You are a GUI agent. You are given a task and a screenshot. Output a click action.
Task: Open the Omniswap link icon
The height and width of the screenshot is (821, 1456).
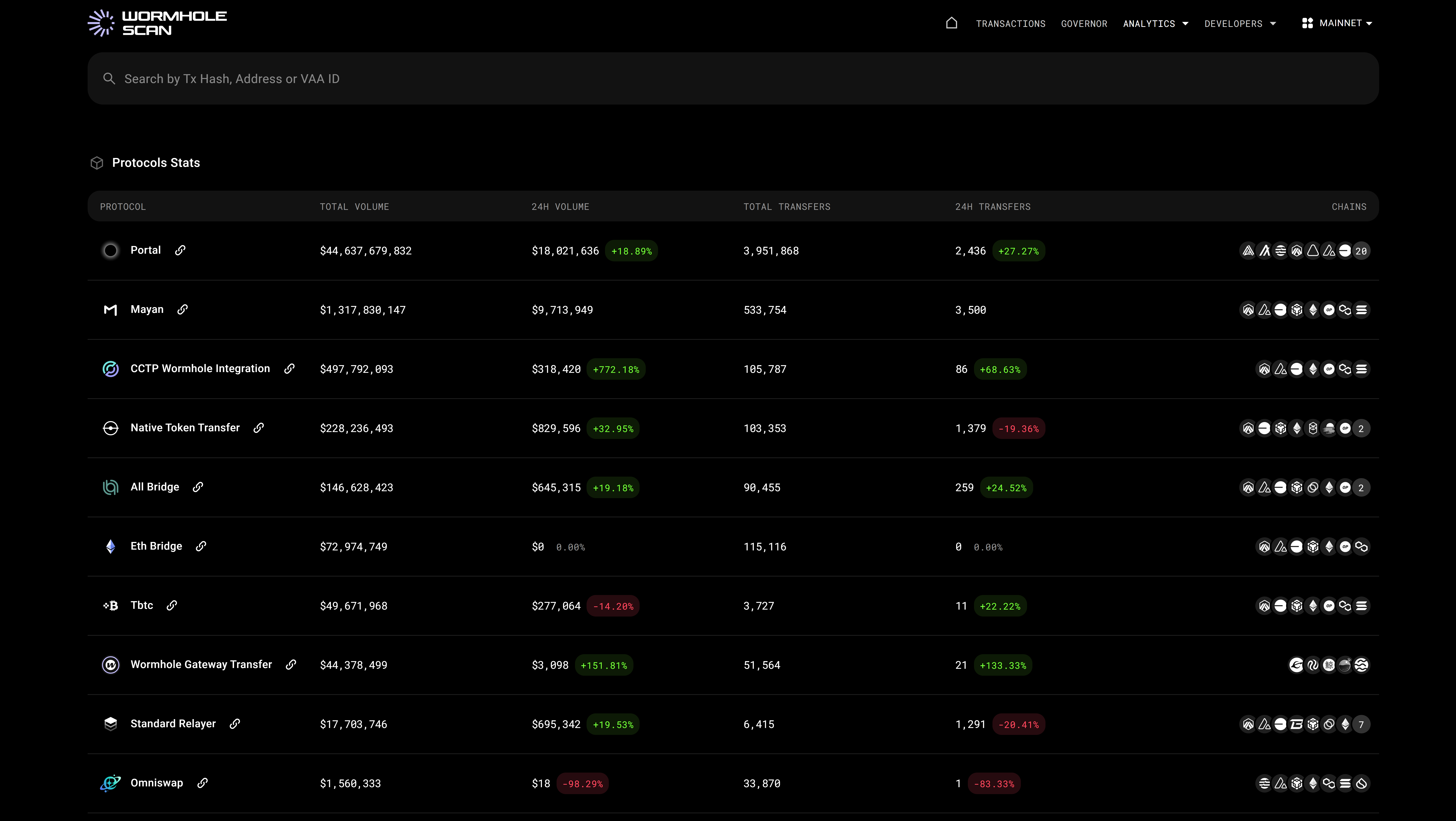click(x=202, y=783)
